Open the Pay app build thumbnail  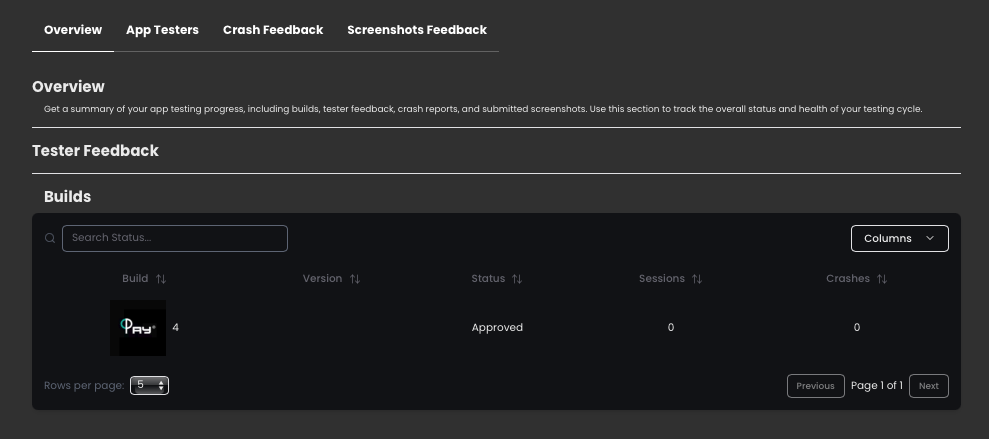[138, 328]
